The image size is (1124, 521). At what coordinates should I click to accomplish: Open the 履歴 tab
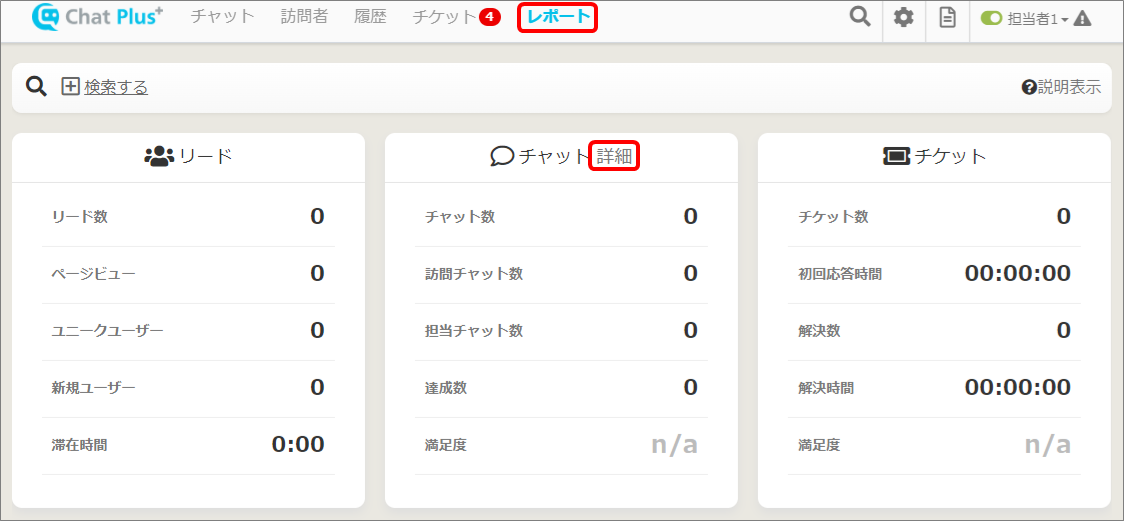pyautogui.click(x=371, y=16)
